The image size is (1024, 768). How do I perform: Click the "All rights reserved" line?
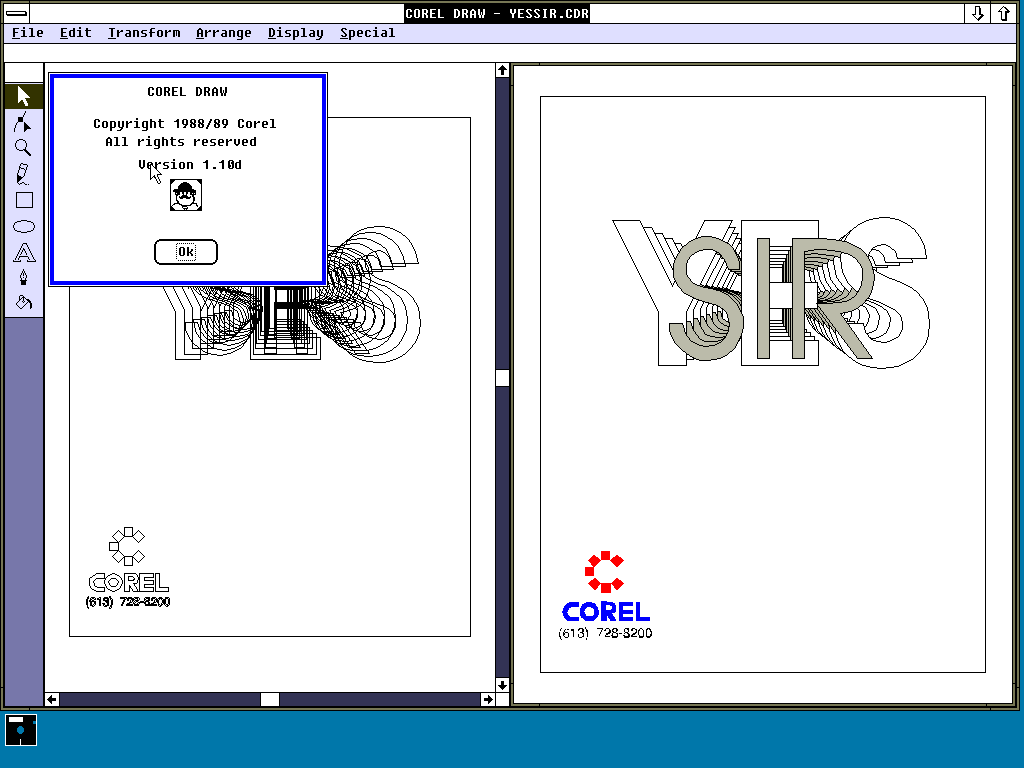[181, 142]
